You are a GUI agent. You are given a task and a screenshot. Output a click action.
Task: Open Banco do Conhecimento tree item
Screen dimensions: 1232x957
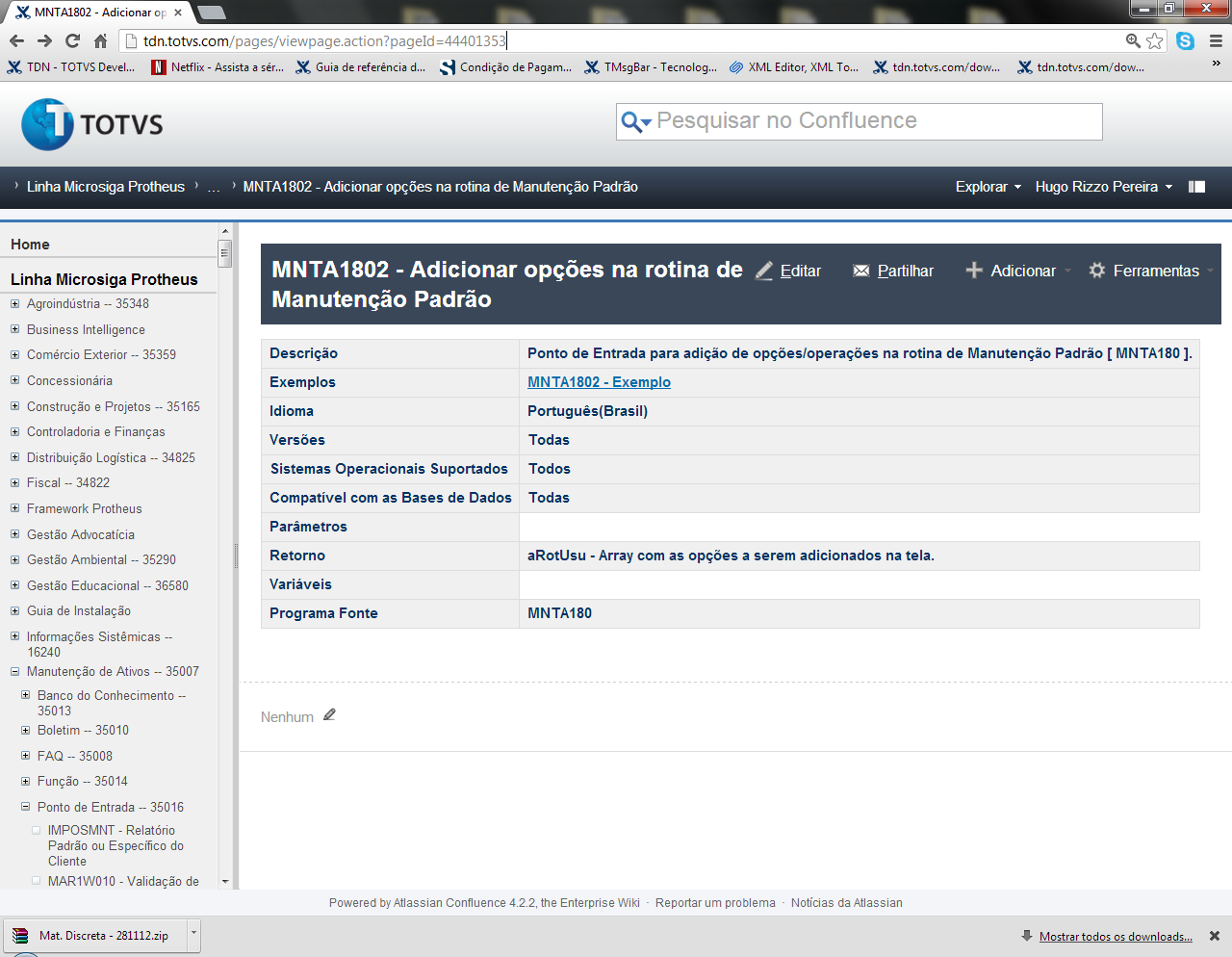point(112,703)
